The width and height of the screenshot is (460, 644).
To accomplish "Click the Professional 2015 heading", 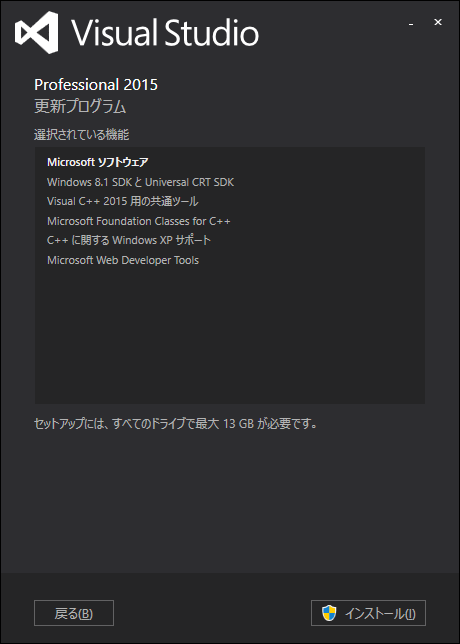I will pos(96,85).
